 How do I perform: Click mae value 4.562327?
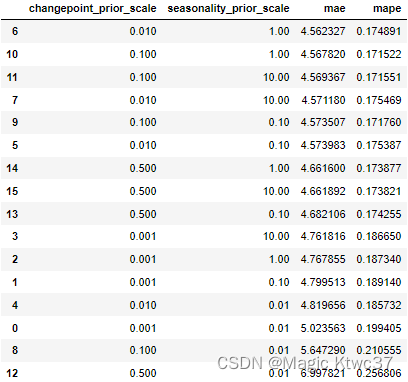323,31
